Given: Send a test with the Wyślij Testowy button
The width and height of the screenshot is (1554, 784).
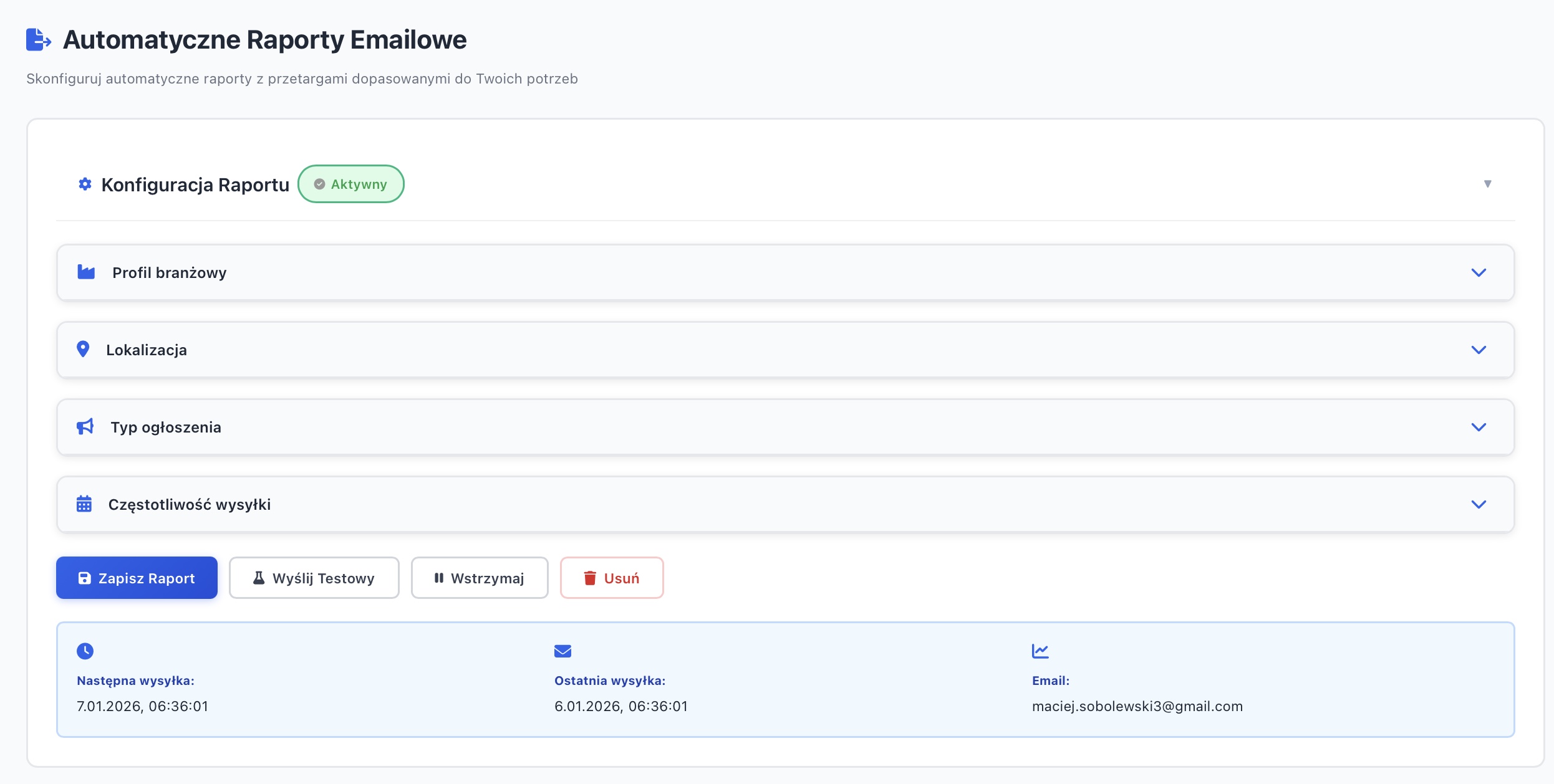Looking at the screenshot, I should coord(314,578).
